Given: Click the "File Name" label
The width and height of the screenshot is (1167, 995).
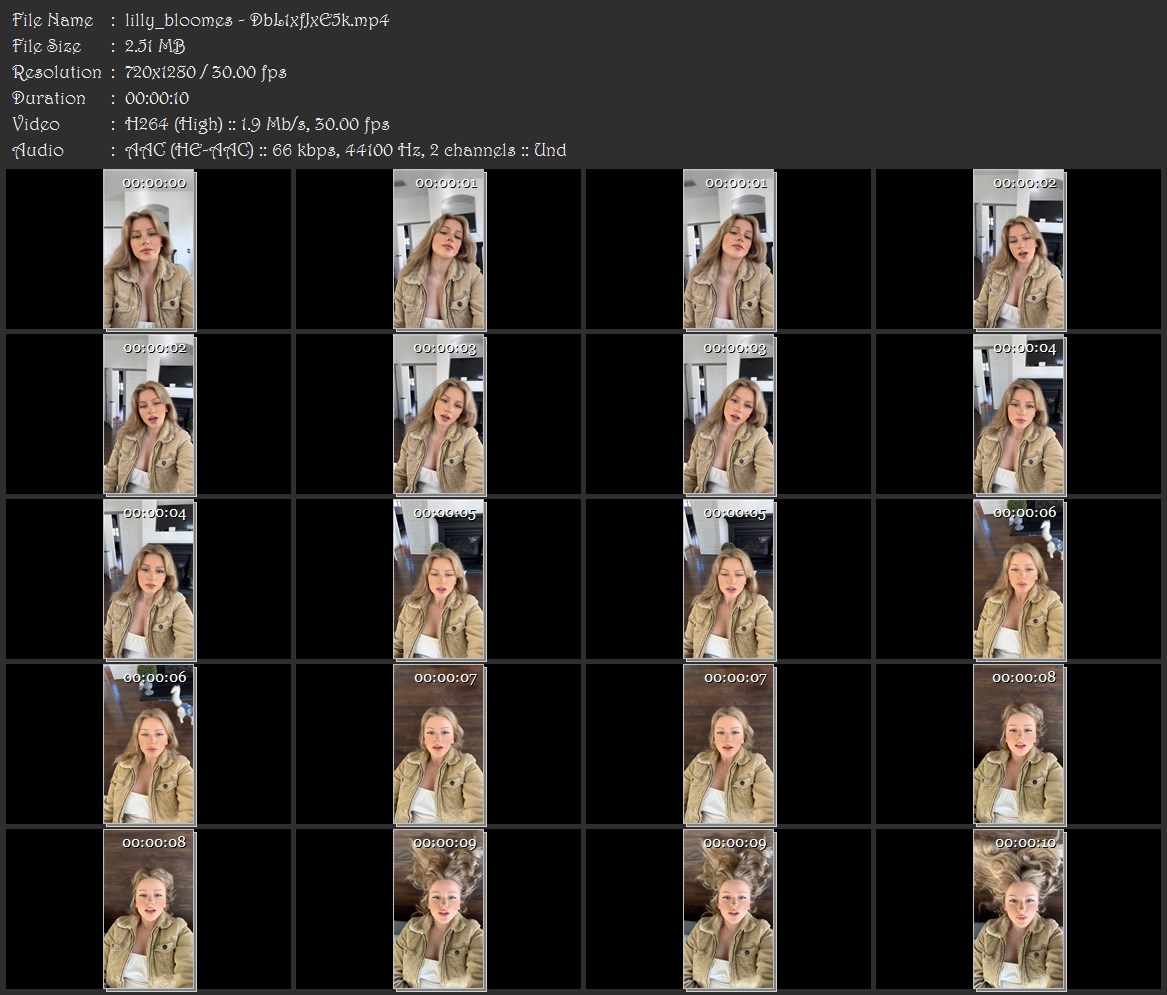Looking at the screenshot, I should coord(53,20).
